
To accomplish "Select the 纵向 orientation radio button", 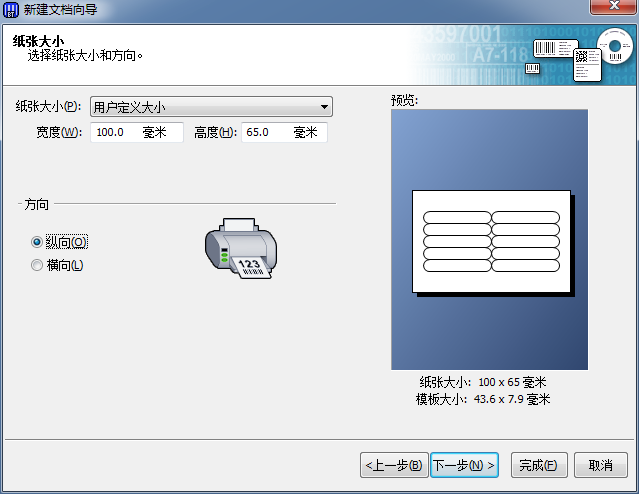I will pos(37,242).
